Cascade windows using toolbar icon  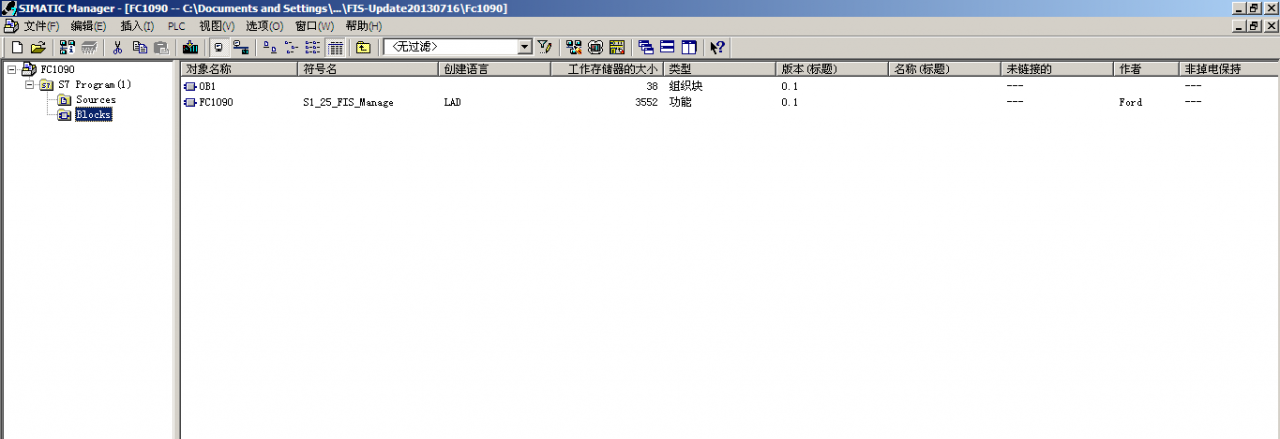pos(646,47)
